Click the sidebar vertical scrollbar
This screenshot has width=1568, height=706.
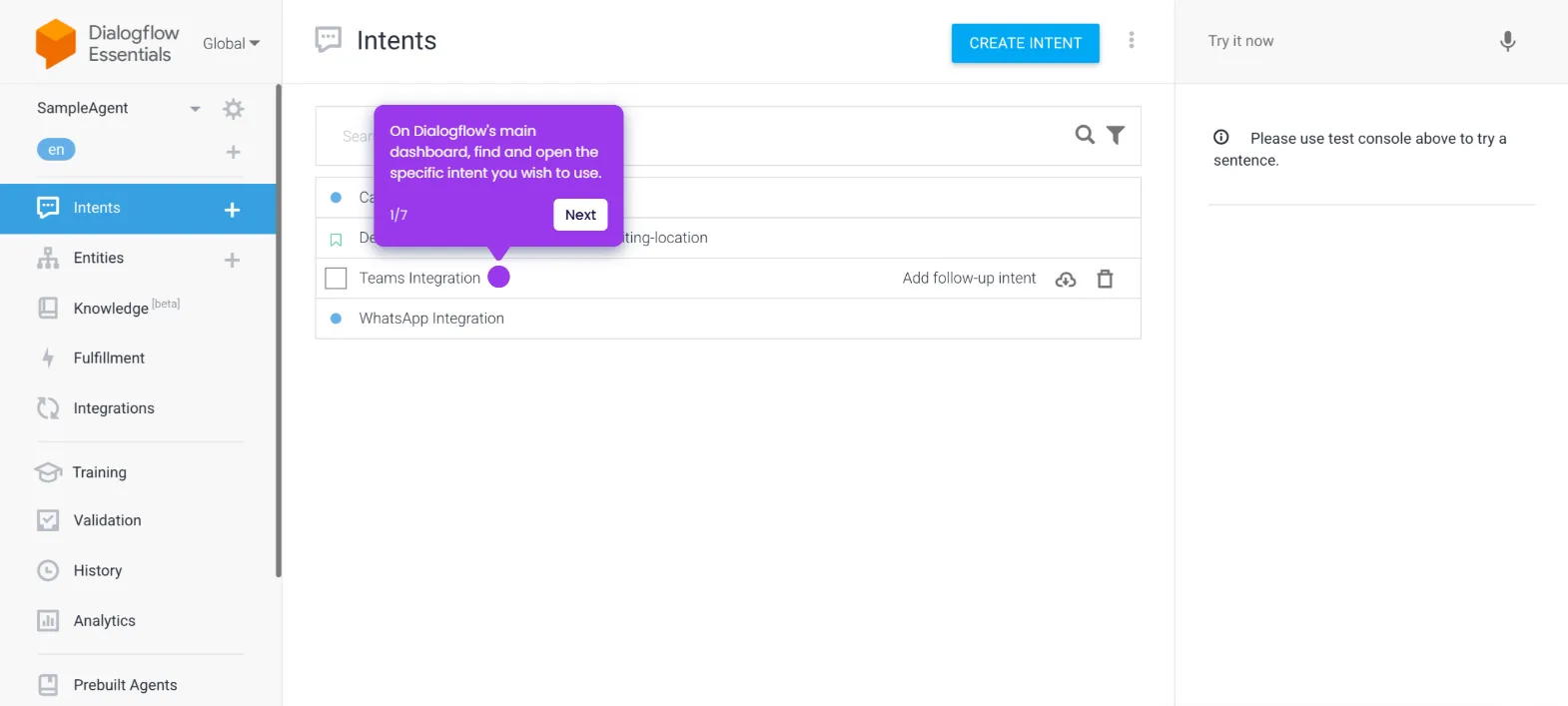pos(279,330)
